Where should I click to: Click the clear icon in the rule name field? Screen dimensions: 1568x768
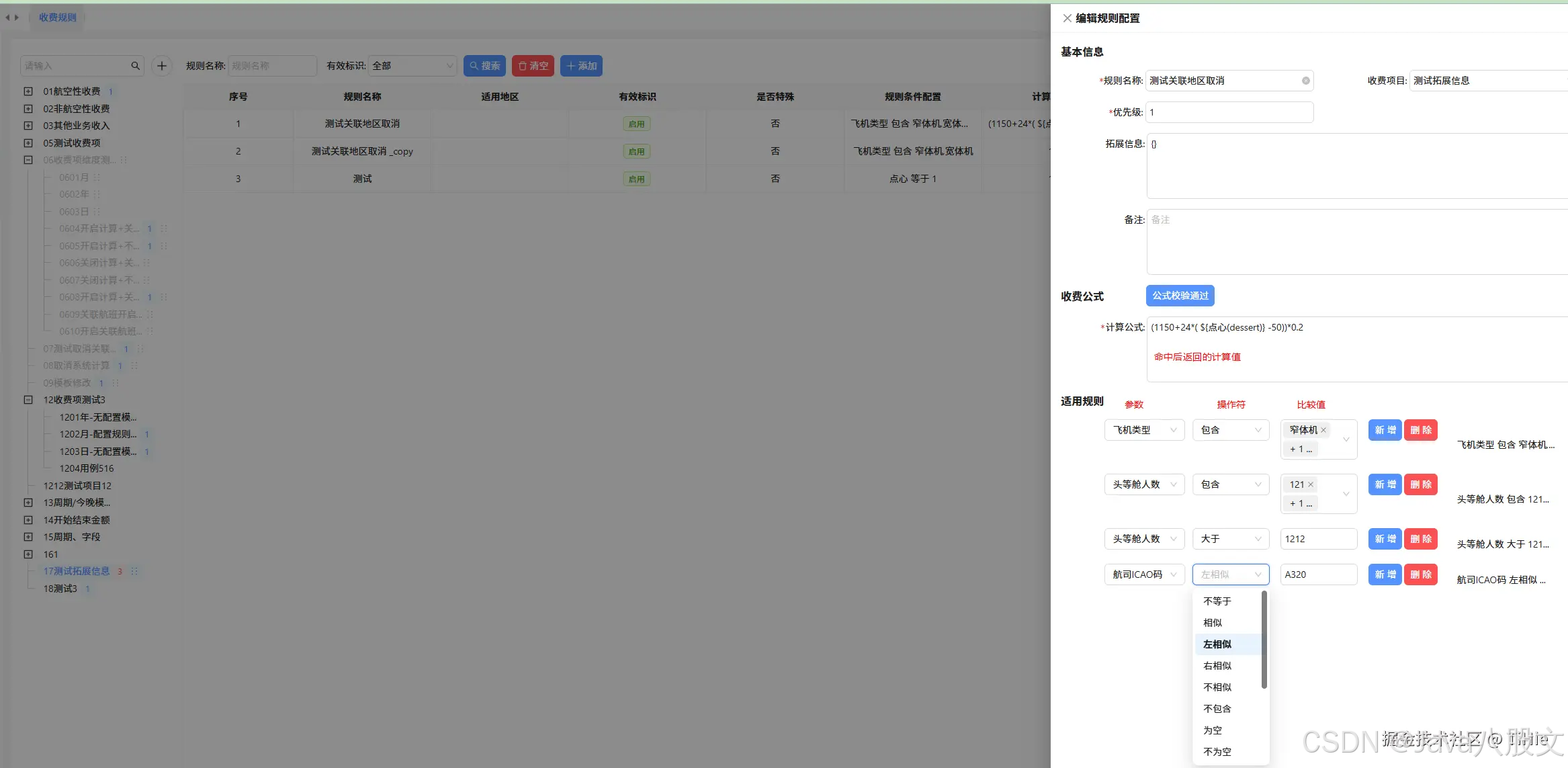(1305, 81)
